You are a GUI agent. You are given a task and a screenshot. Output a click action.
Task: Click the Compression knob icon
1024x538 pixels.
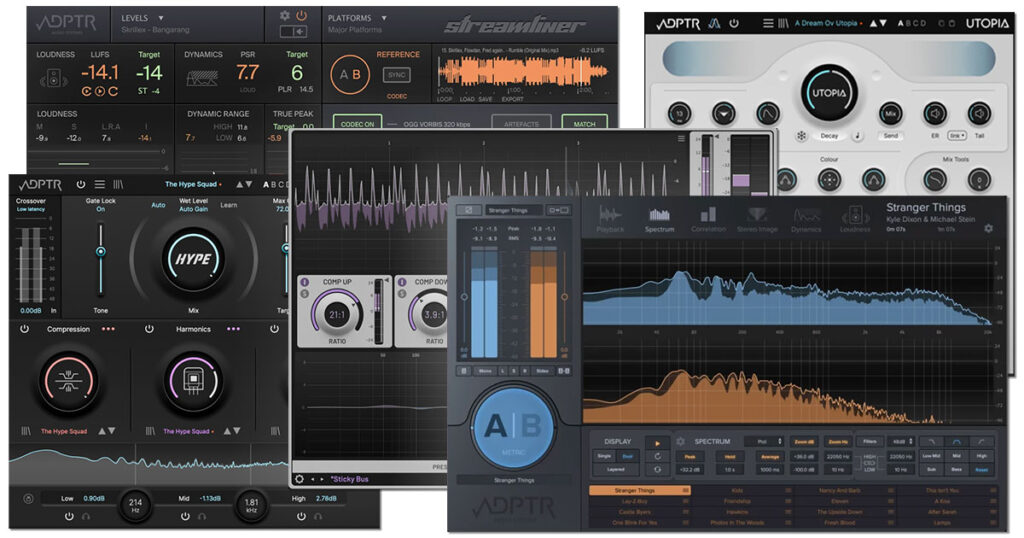[69, 381]
